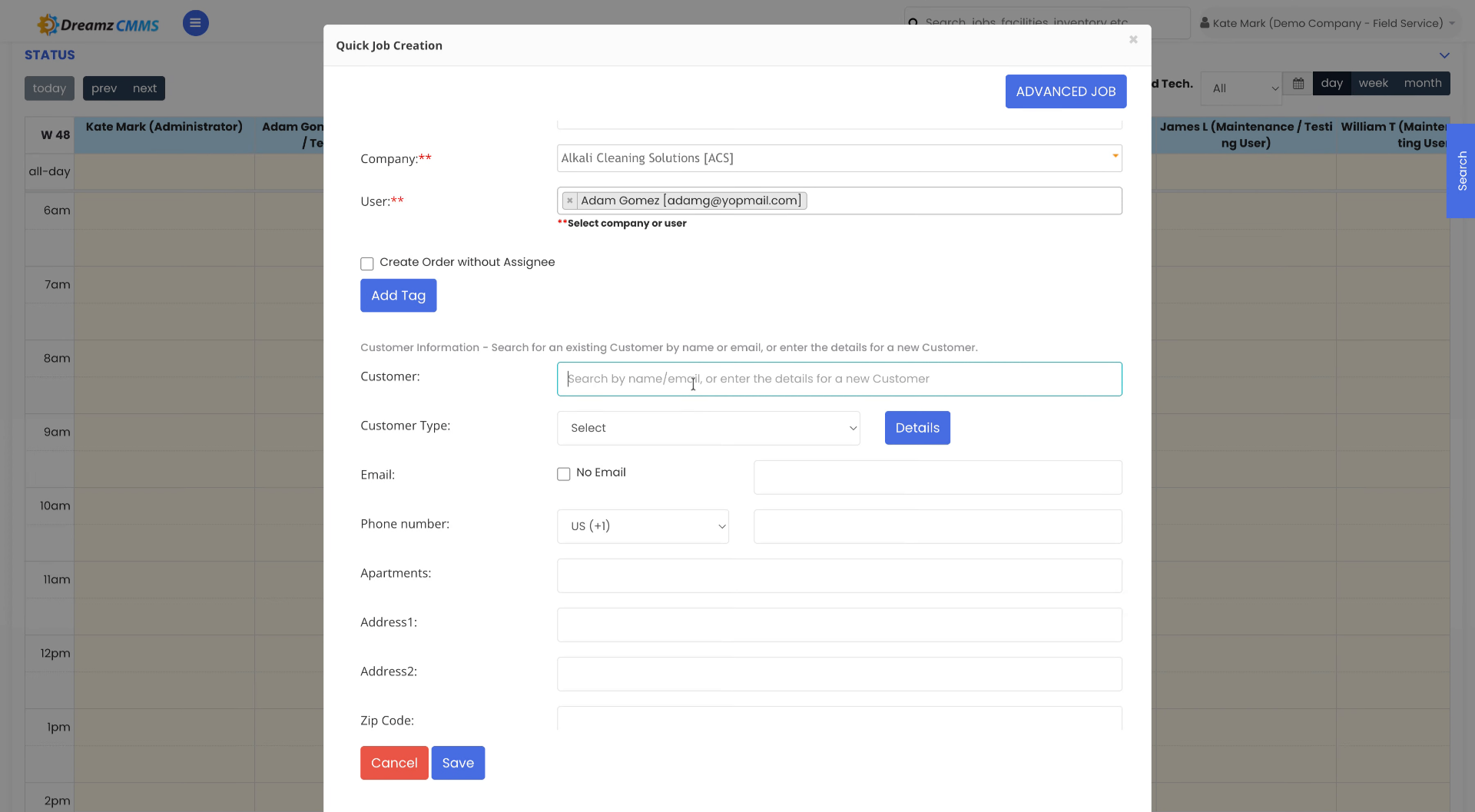Open the Company dropdown
Image resolution: width=1475 pixels, height=812 pixels.
coord(1115,157)
